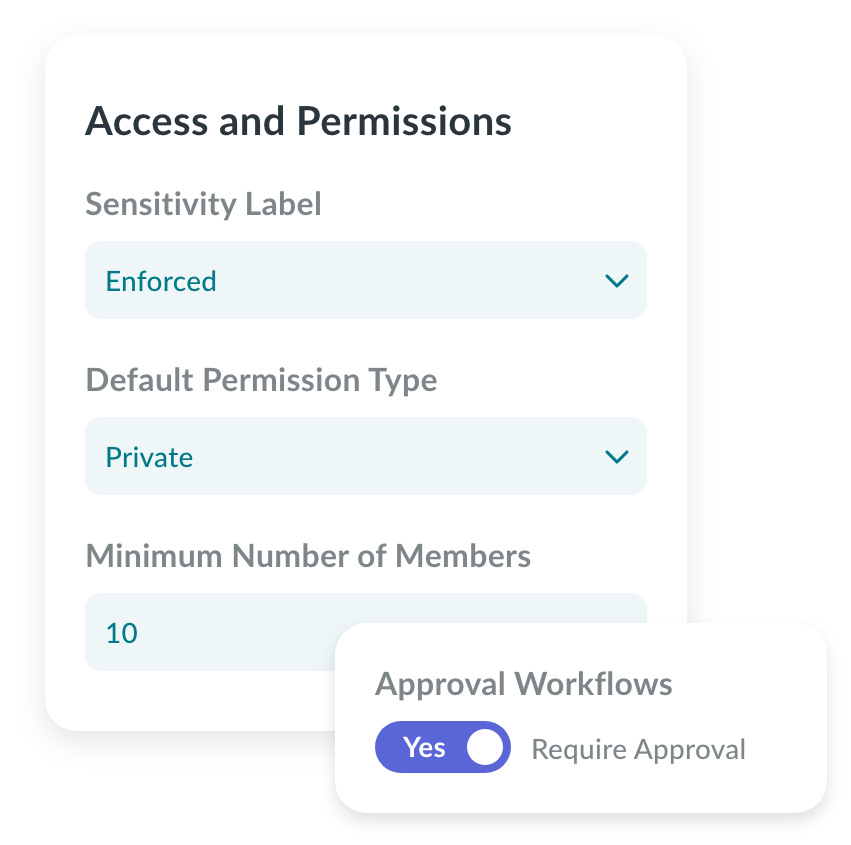The width and height of the screenshot is (851, 845).
Task: Expand the Default Permission Type selector
Action: pyautogui.click(x=366, y=456)
